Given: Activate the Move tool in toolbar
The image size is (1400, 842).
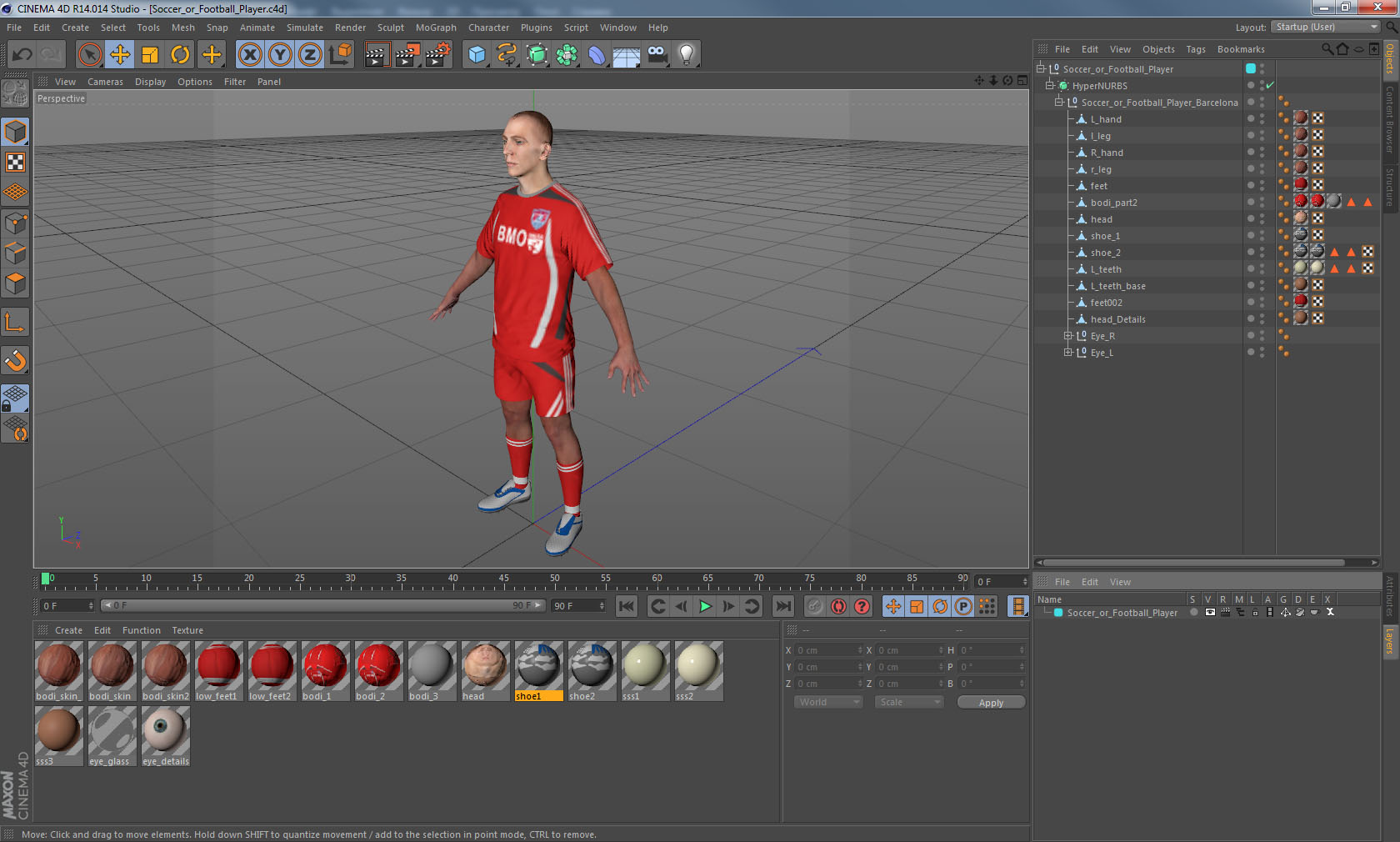Looking at the screenshot, I should [x=120, y=55].
